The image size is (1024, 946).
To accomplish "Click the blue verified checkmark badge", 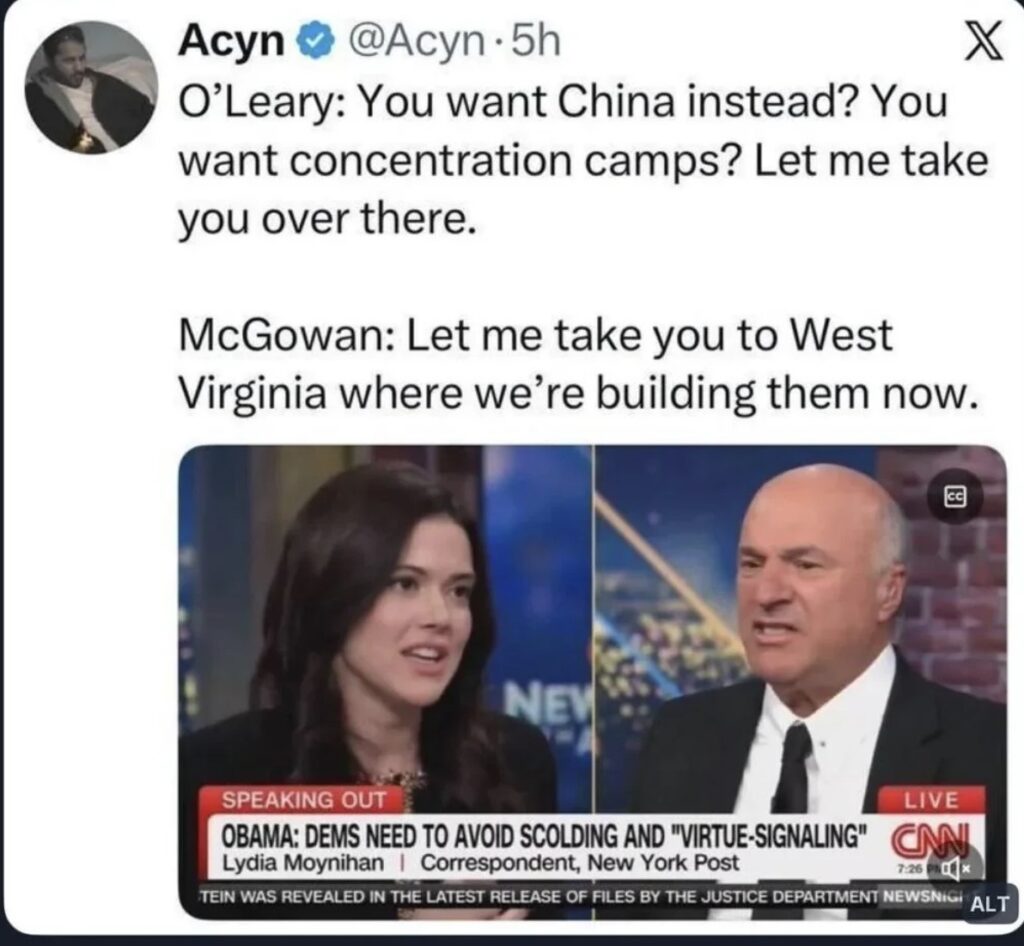I will pyautogui.click(x=316, y=42).
